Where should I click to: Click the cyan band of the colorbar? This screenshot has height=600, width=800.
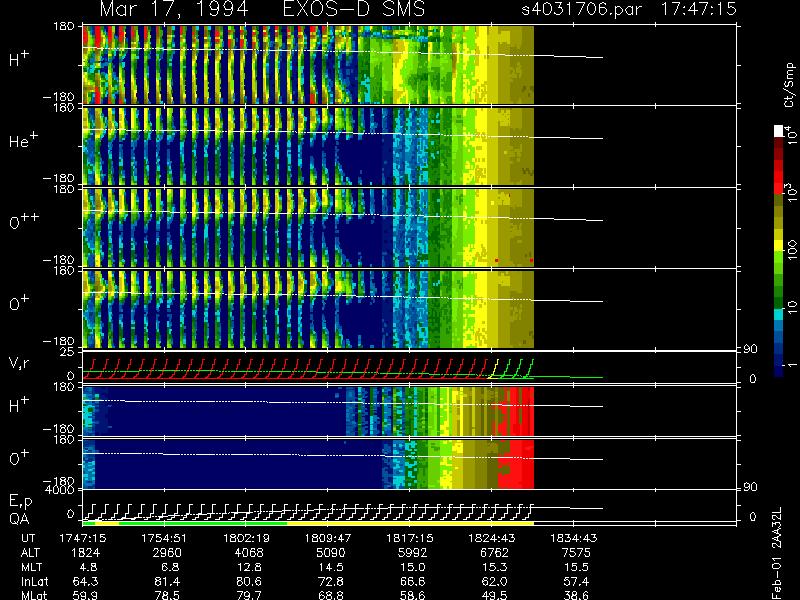(779, 314)
